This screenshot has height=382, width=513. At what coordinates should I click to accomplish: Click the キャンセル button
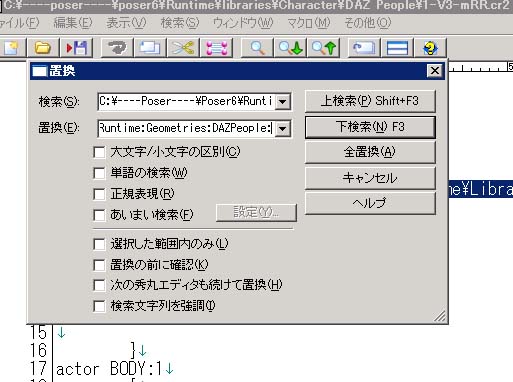pos(370,178)
